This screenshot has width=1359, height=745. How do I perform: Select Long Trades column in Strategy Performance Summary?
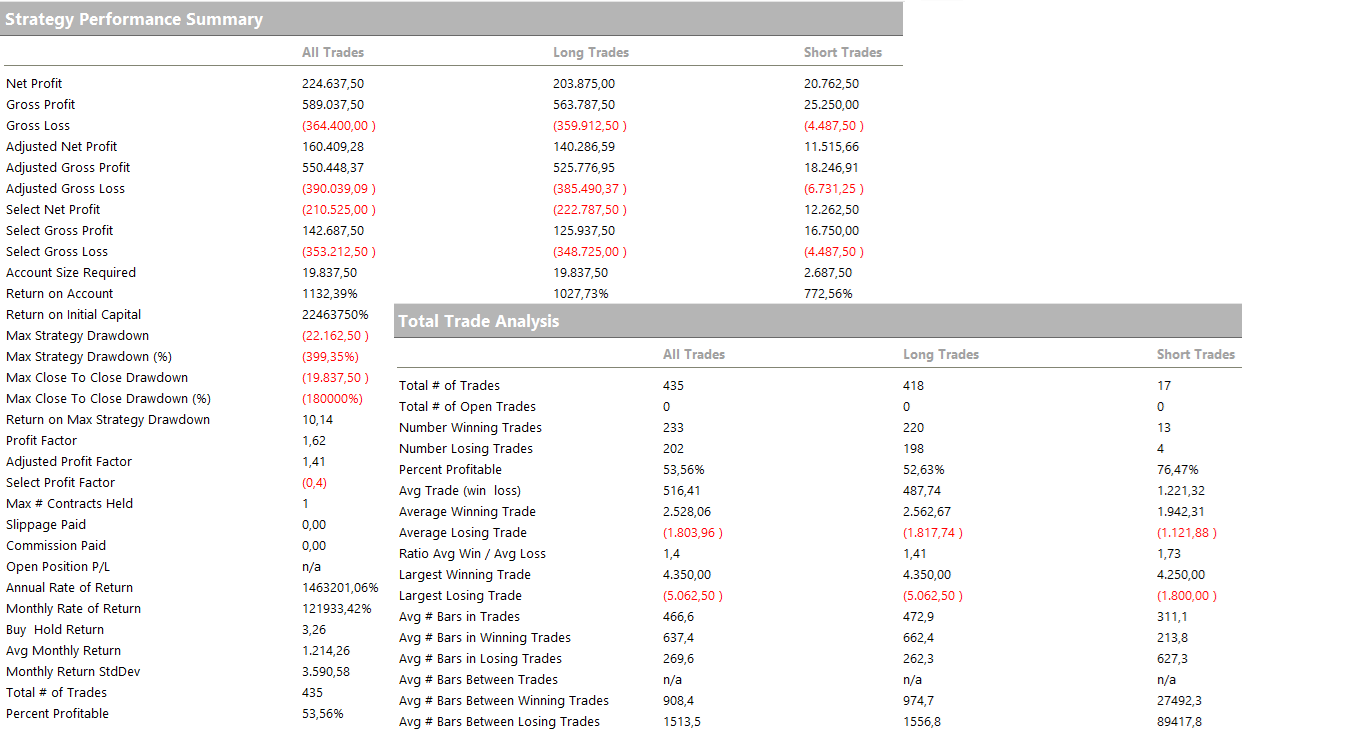click(591, 52)
